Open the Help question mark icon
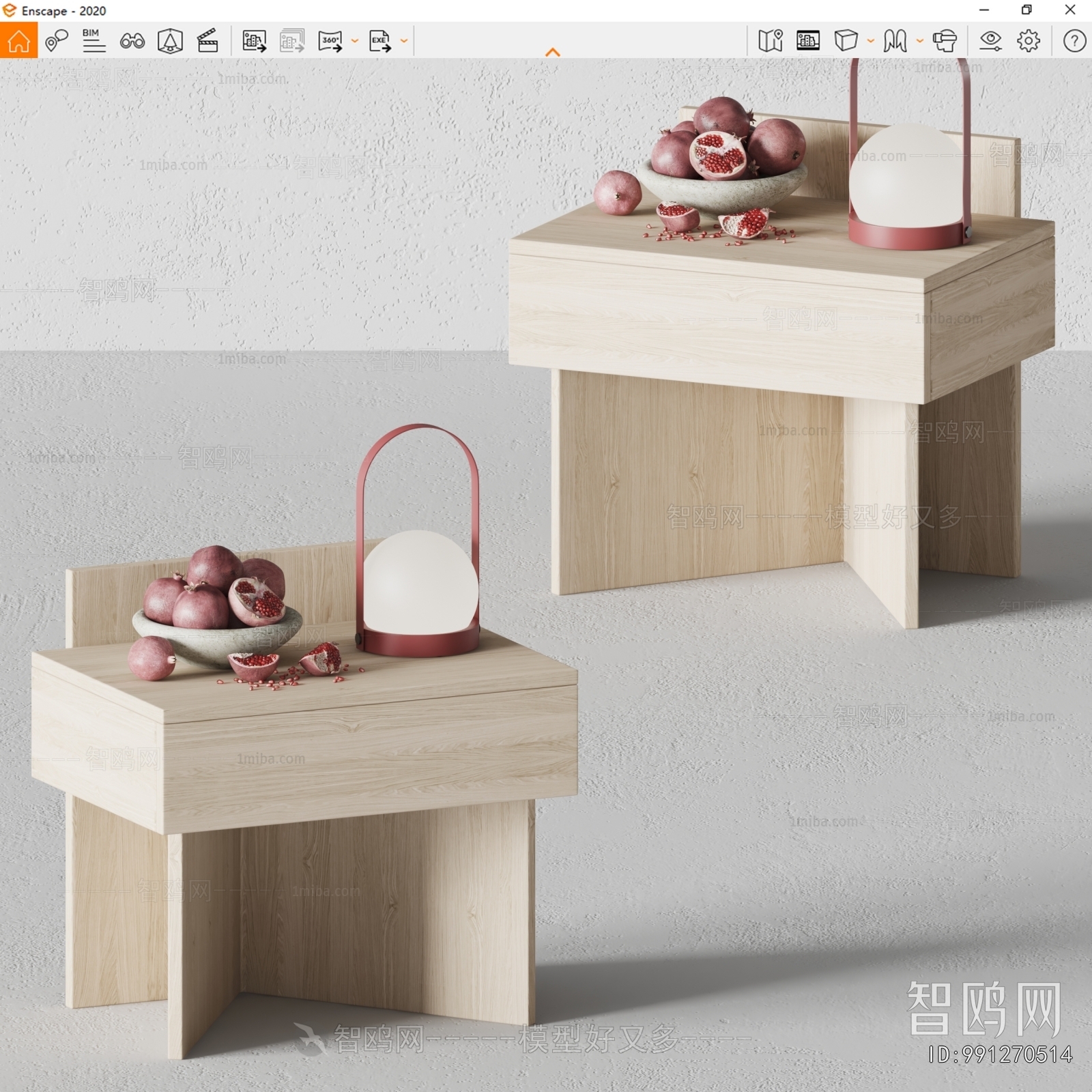Screen dimensions: 1092x1092 pyautogui.click(x=1074, y=41)
